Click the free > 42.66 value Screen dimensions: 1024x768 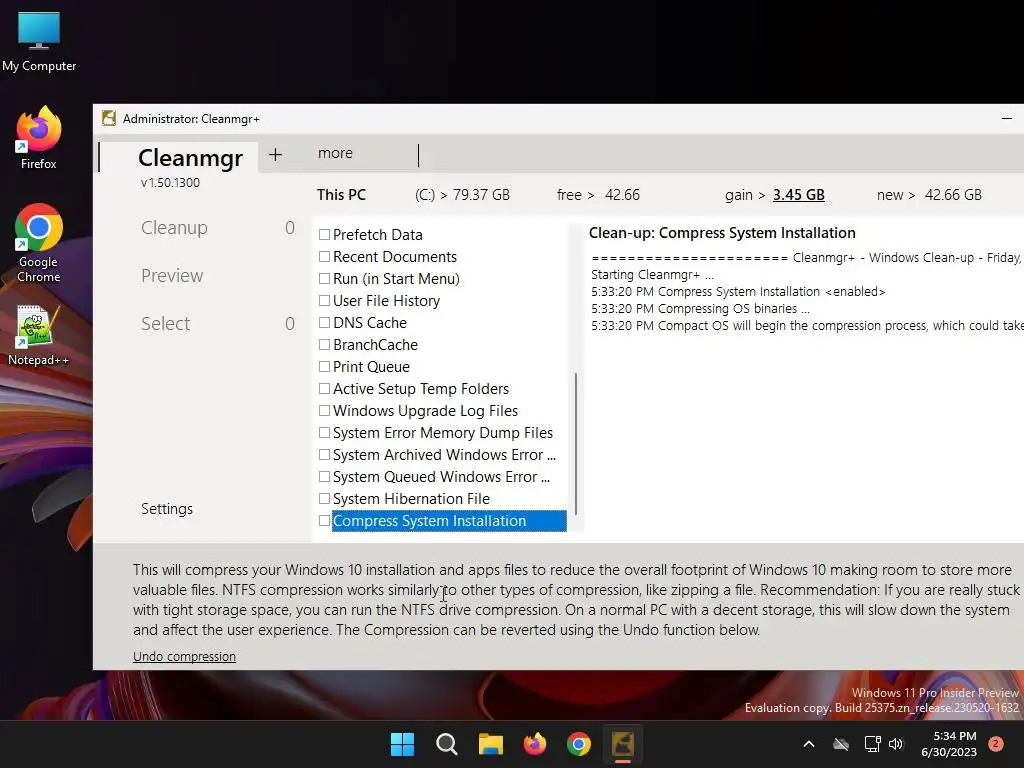click(598, 195)
